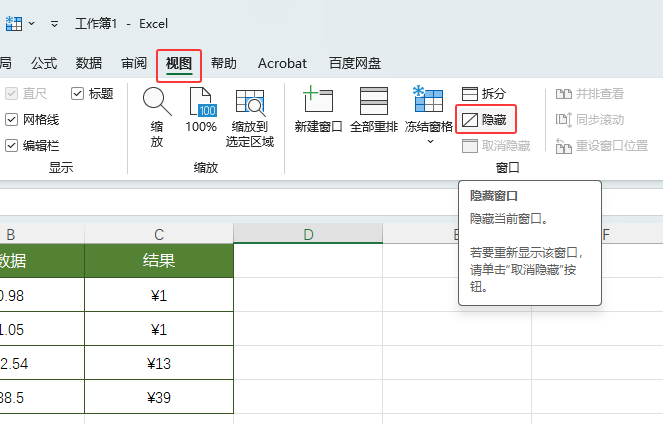
Task: Click the Freeze Panes (冻结窗格) icon
Action: tap(428, 99)
